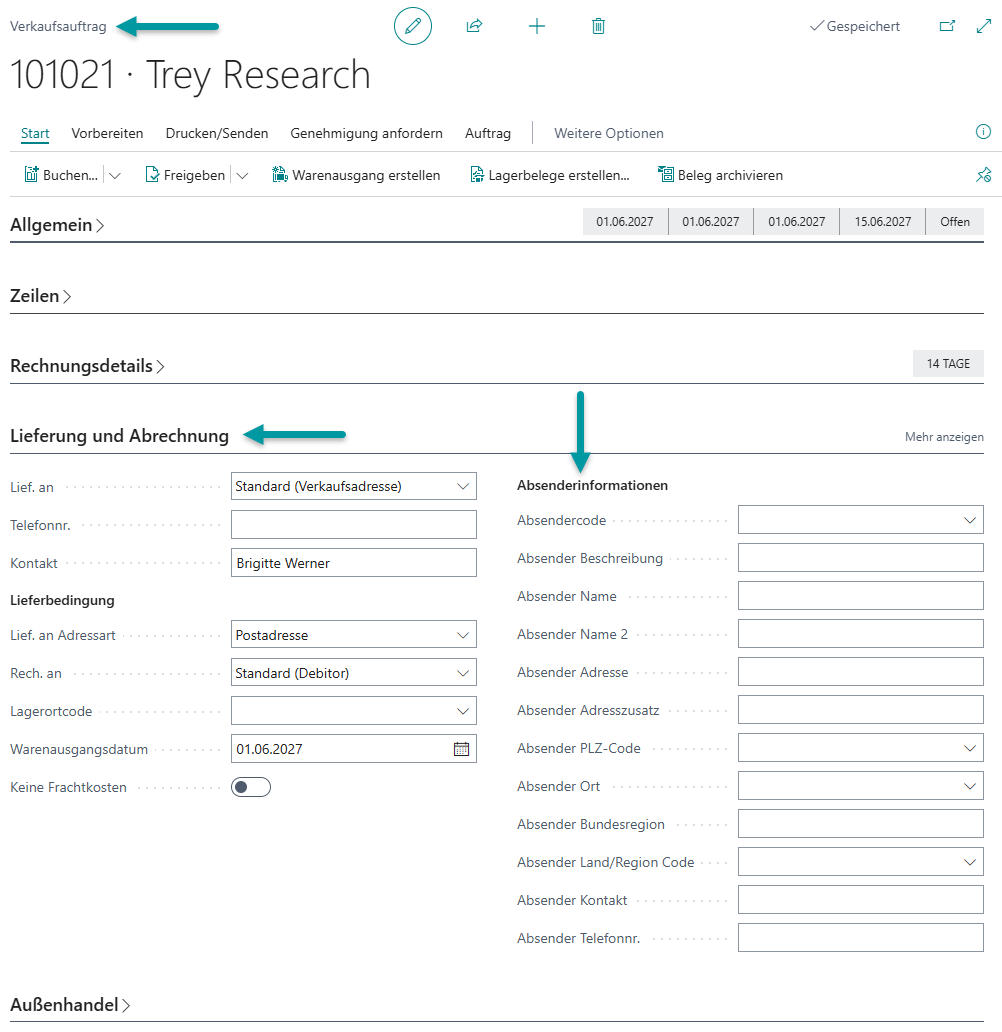Click the share icon at top
Viewport: 1002px width, 1032px height.
pyautogui.click(x=475, y=26)
